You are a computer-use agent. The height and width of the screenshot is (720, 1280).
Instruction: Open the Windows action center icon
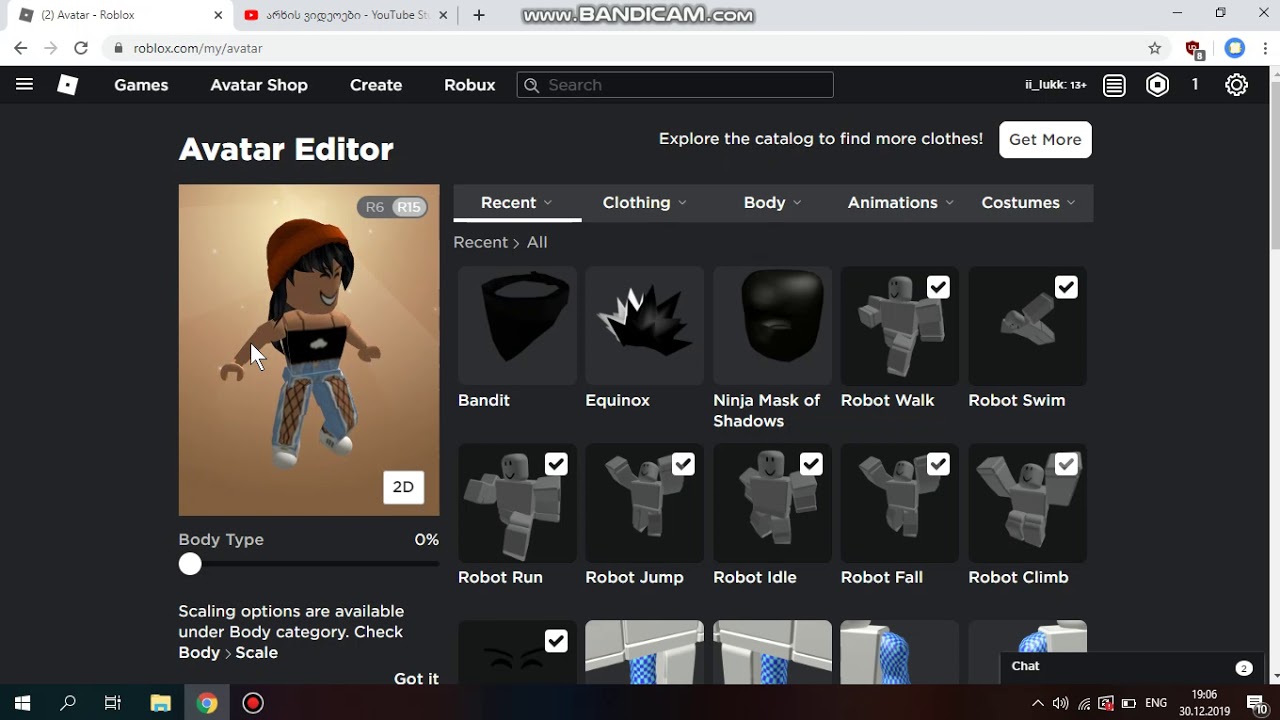(1256, 703)
